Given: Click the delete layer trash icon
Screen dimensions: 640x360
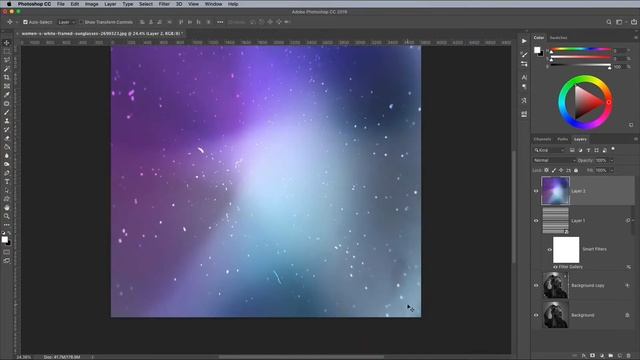Looking at the screenshot, I should (x=629, y=356).
